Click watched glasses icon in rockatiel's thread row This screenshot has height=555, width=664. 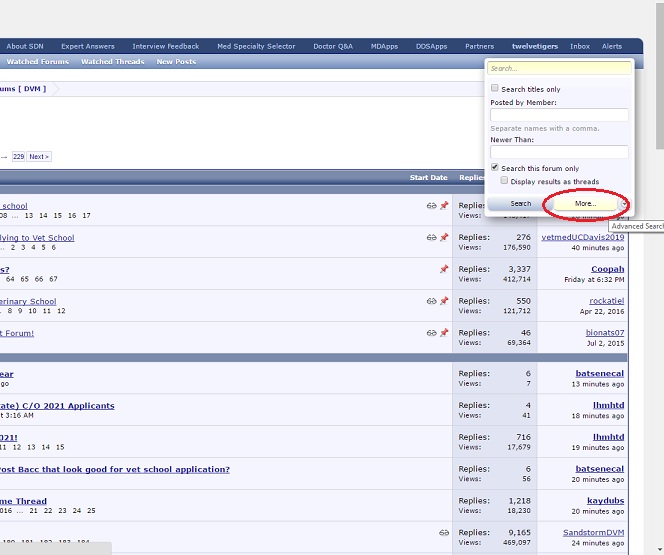point(431,301)
